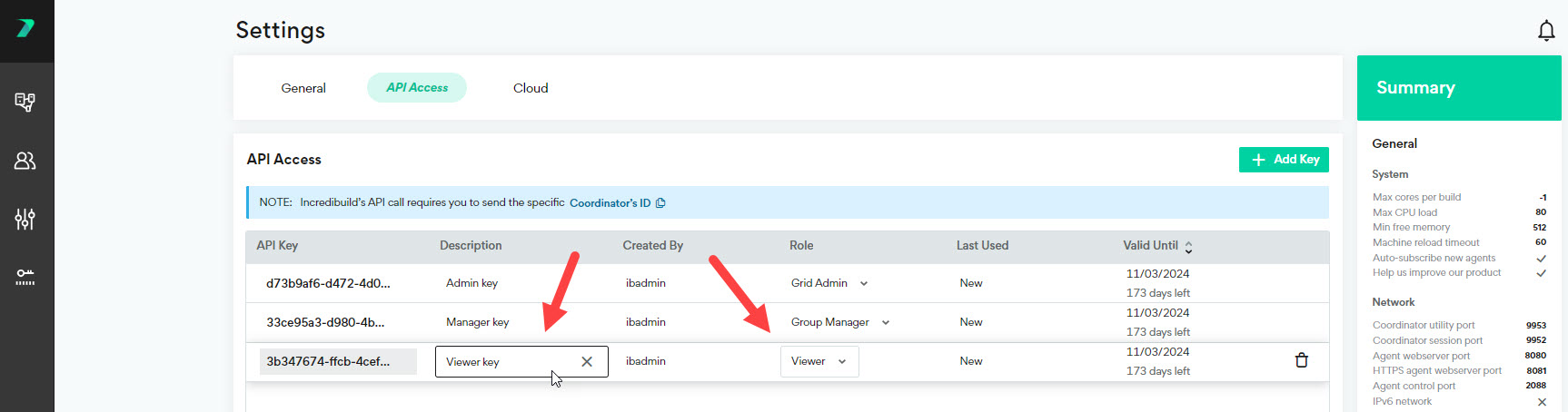Delete the Viewer key with trash icon
Screen dimensions: 1568x412
click(1301, 360)
